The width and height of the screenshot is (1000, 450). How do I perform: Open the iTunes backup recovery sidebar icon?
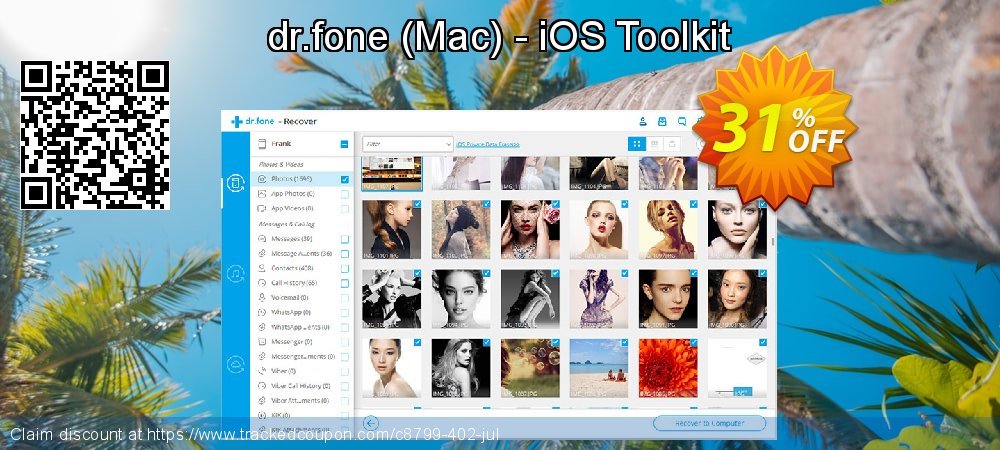(235, 274)
